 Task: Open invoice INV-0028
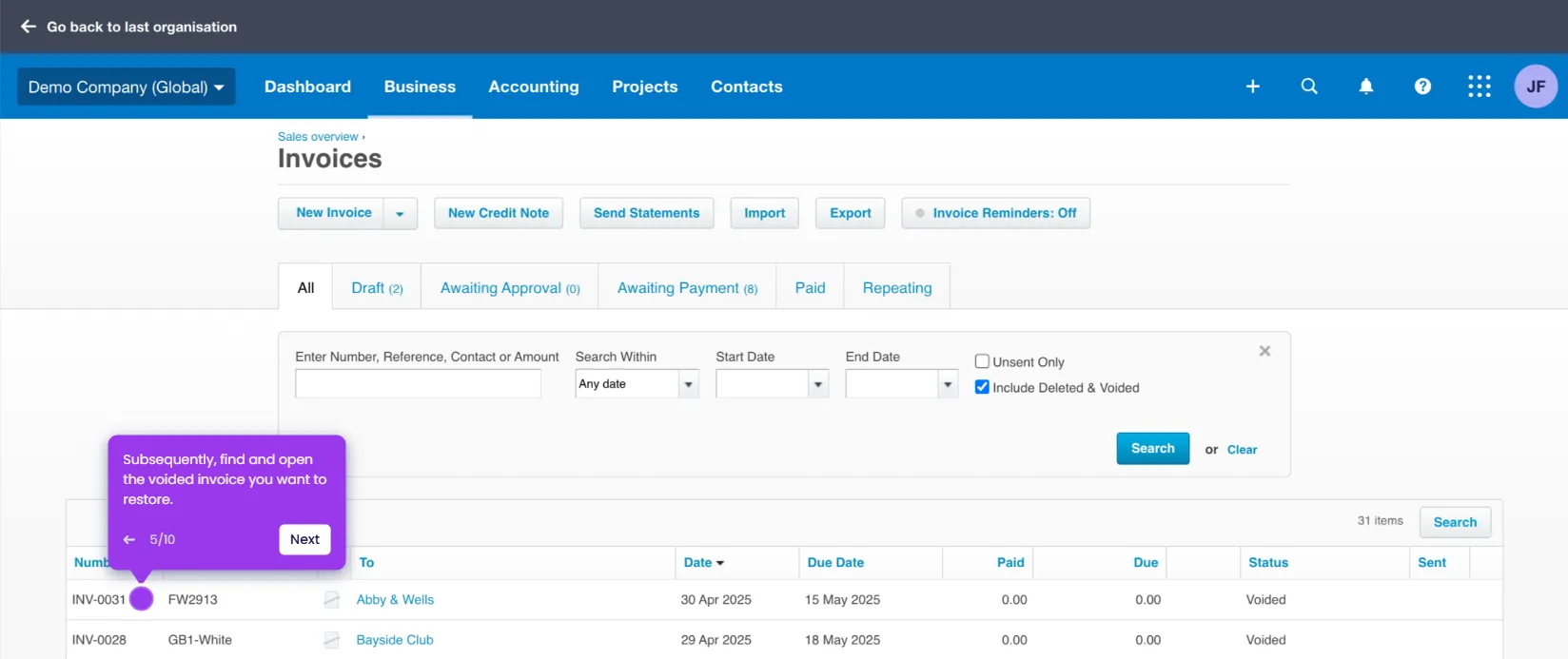[99, 640]
